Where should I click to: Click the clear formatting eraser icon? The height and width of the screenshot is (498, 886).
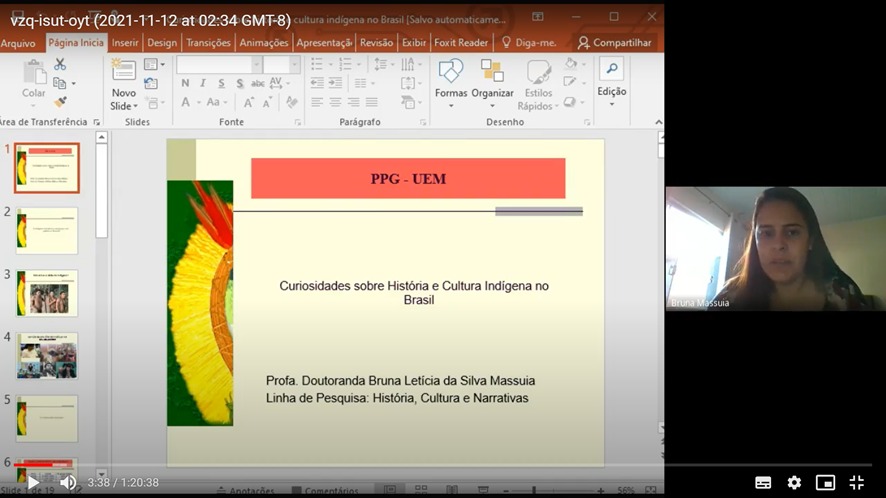292,102
